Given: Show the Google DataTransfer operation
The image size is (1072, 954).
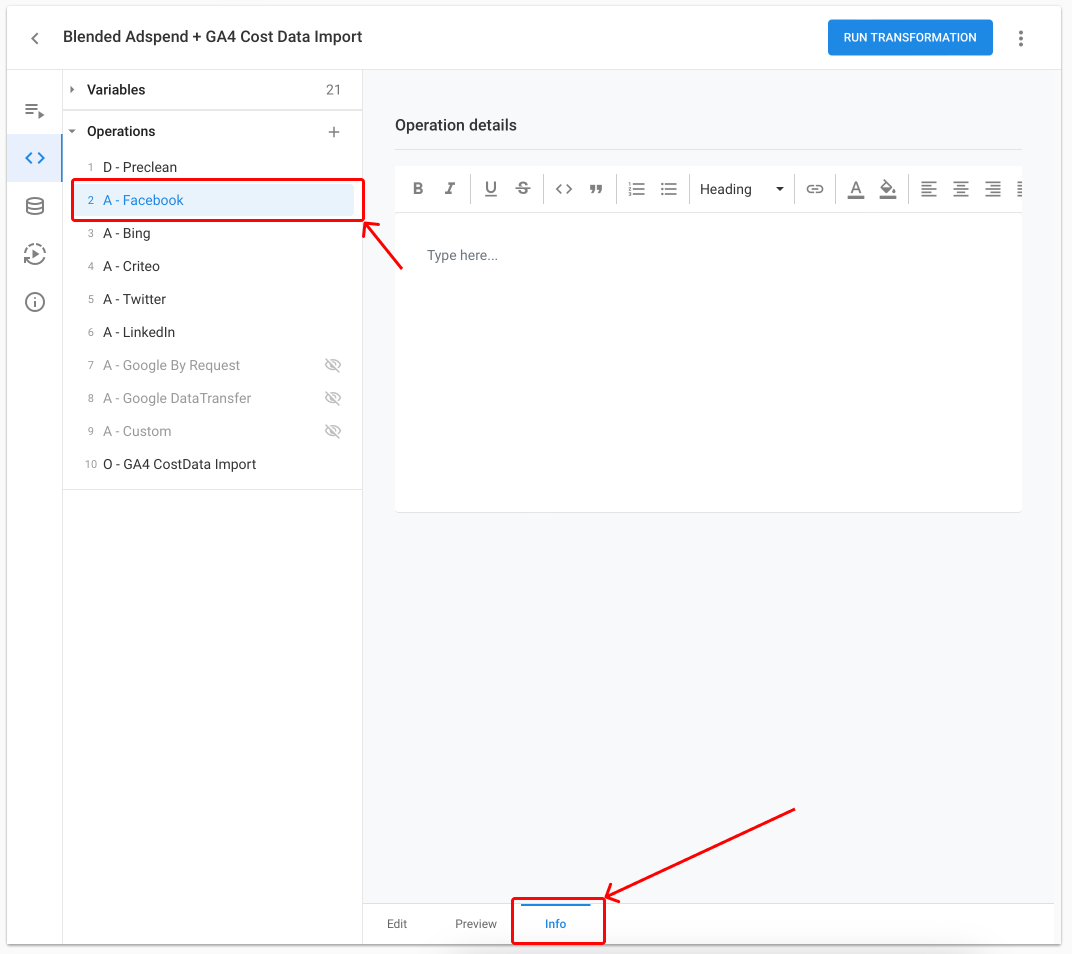Looking at the screenshot, I should click(333, 398).
